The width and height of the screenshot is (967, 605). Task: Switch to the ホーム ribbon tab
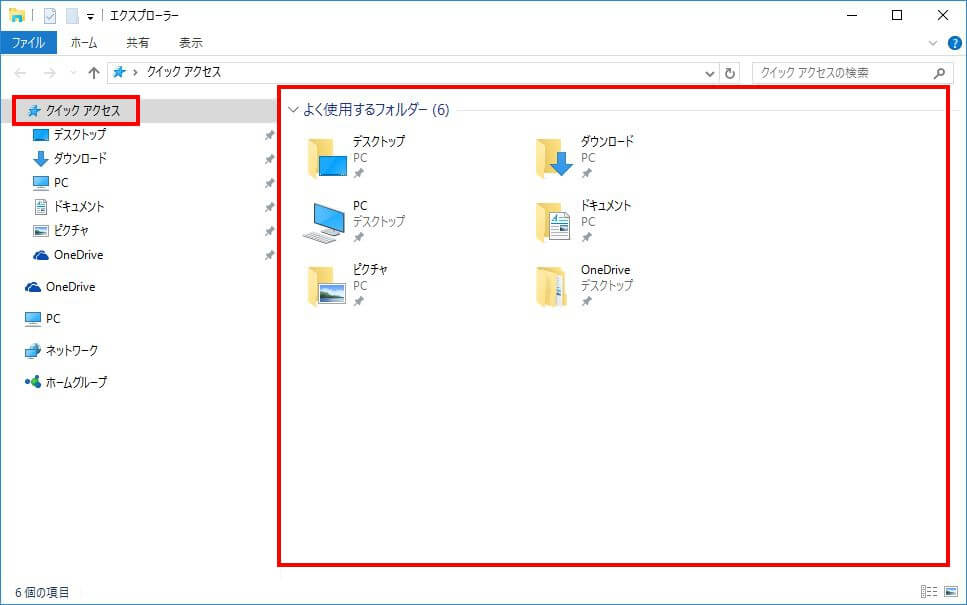tap(85, 42)
